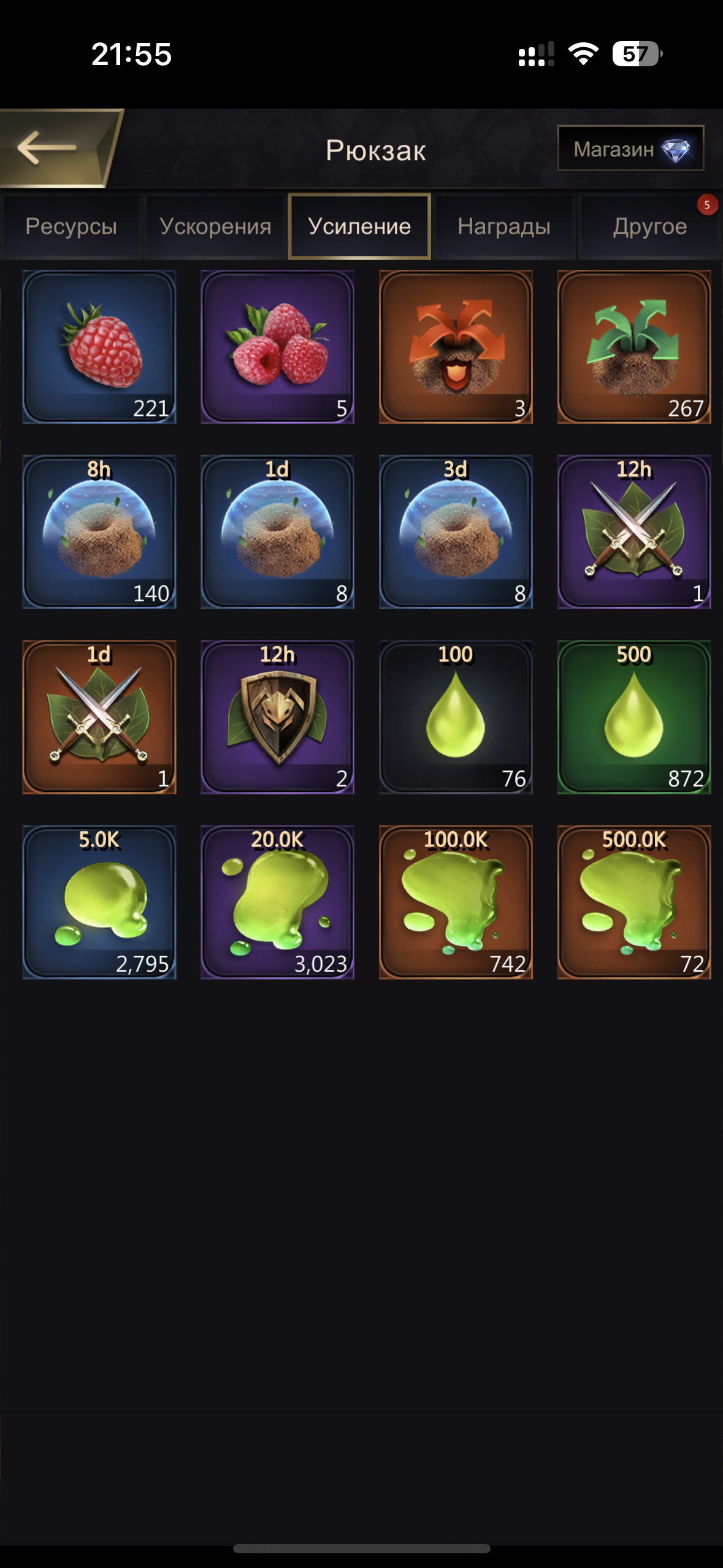Viewport: 723px width, 1568px height.
Task: Open the Ускорения tab
Action: [215, 227]
